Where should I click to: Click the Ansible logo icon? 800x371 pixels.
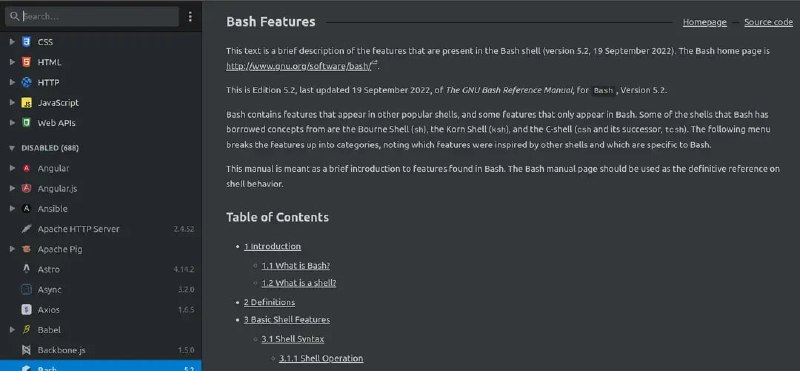click(27, 209)
